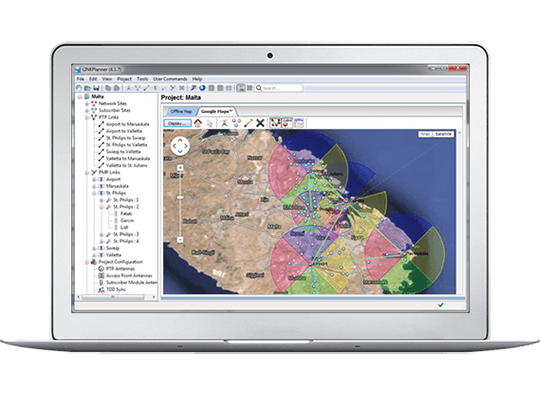The image size is (540, 409).
Task: Select the Swieqi to Valletta link
Action: coord(123,152)
